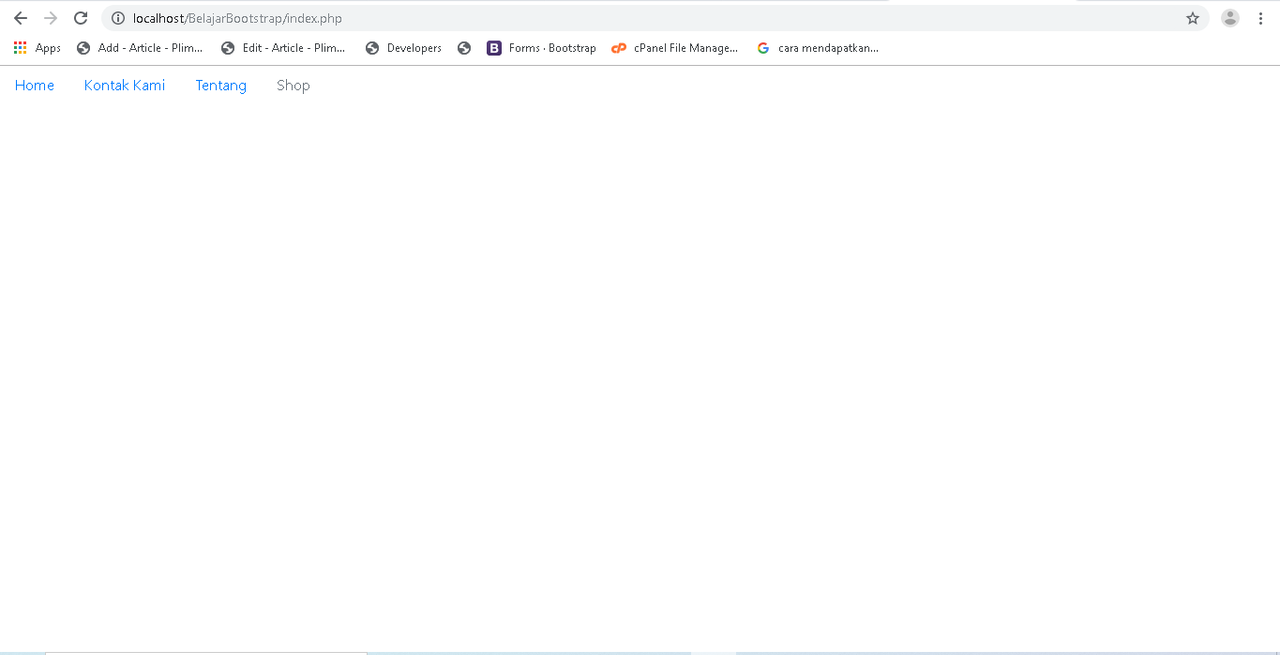Open Chrome's three-dot menu
Viewport: 1280px width, 655px height.
coord(1261,18)
